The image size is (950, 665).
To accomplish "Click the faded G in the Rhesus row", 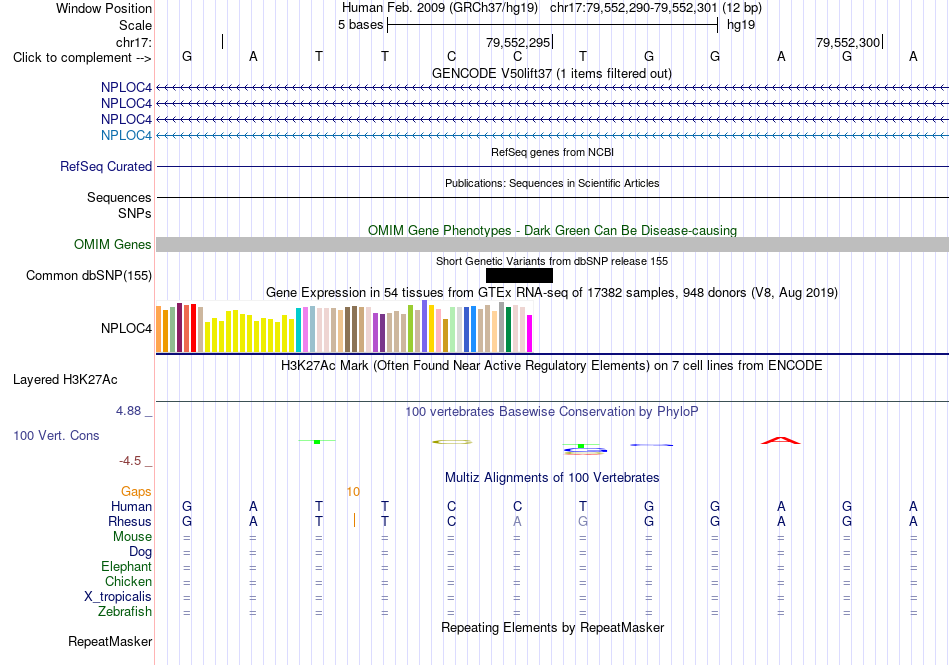I will 583,521.
